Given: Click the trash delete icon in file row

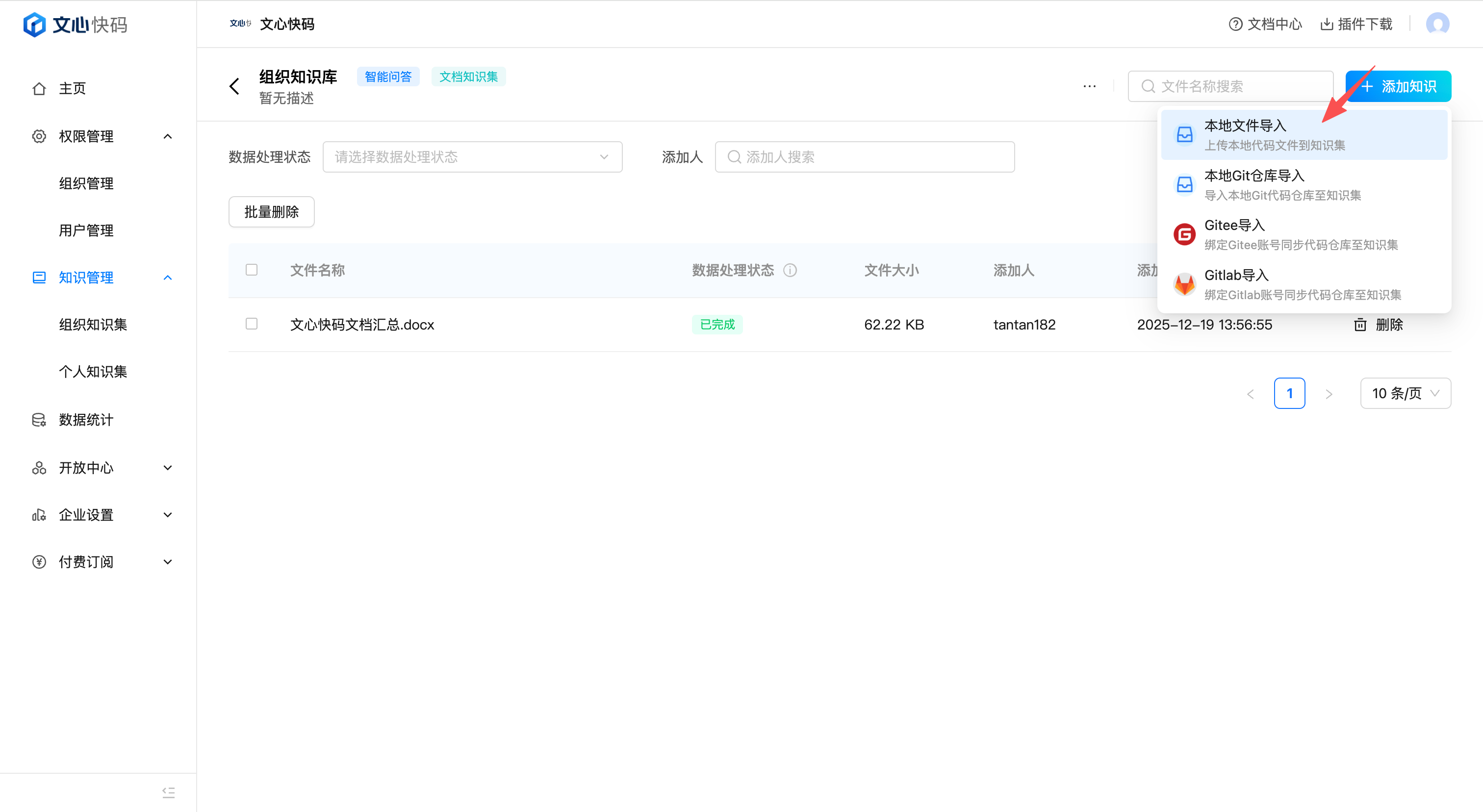Looking at the screenshot, I should 1360,325.
